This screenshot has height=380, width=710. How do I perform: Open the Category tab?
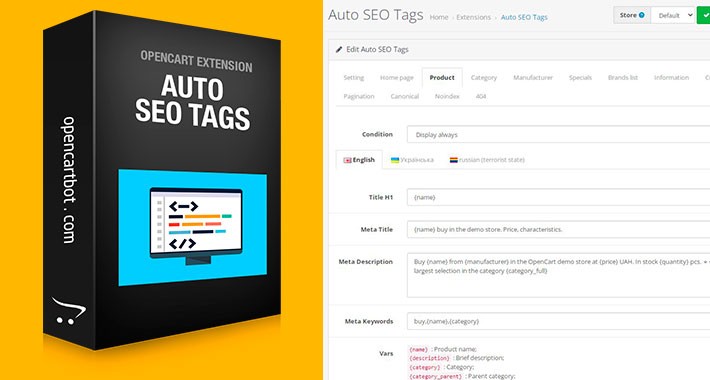point(484,77)
